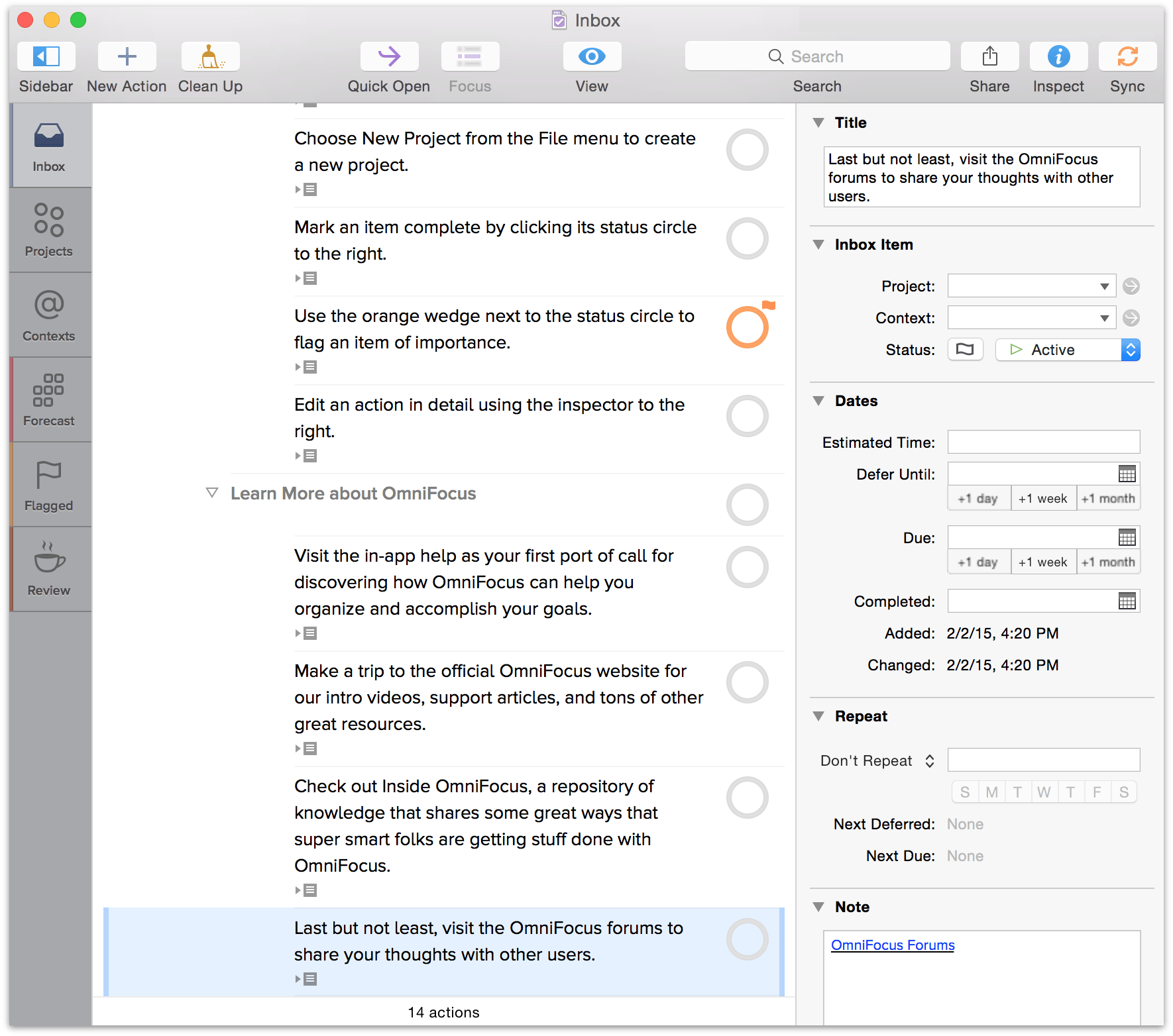The height and width of the screenshot is (1036, 1173).
Task: Collapse the Title inspector section
Action: [x=818, y=123]
